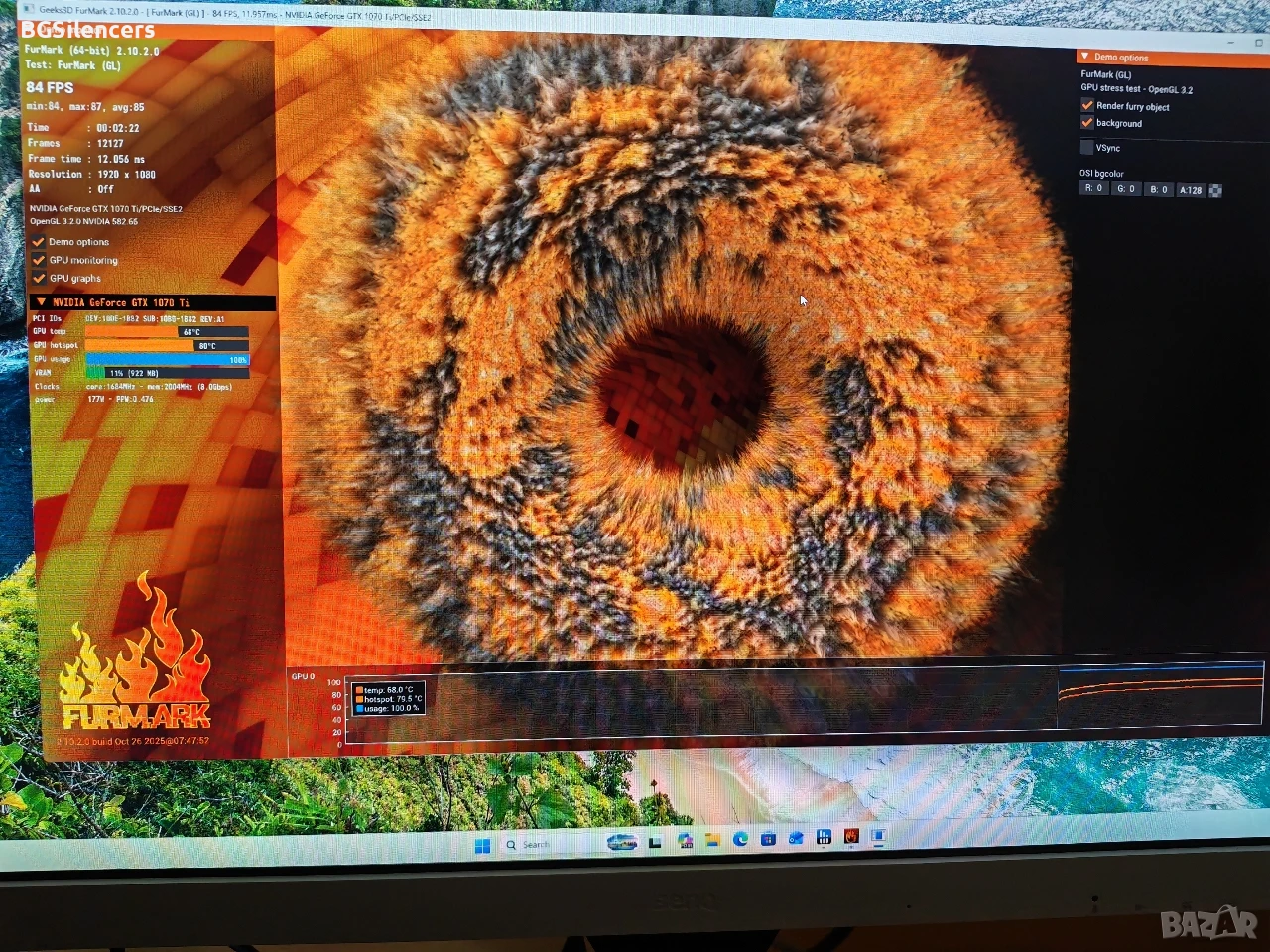Uncheck the left panel Demo options checkbox
Viewport: 1270px width, 952px height.
click(x=39, y=242)
